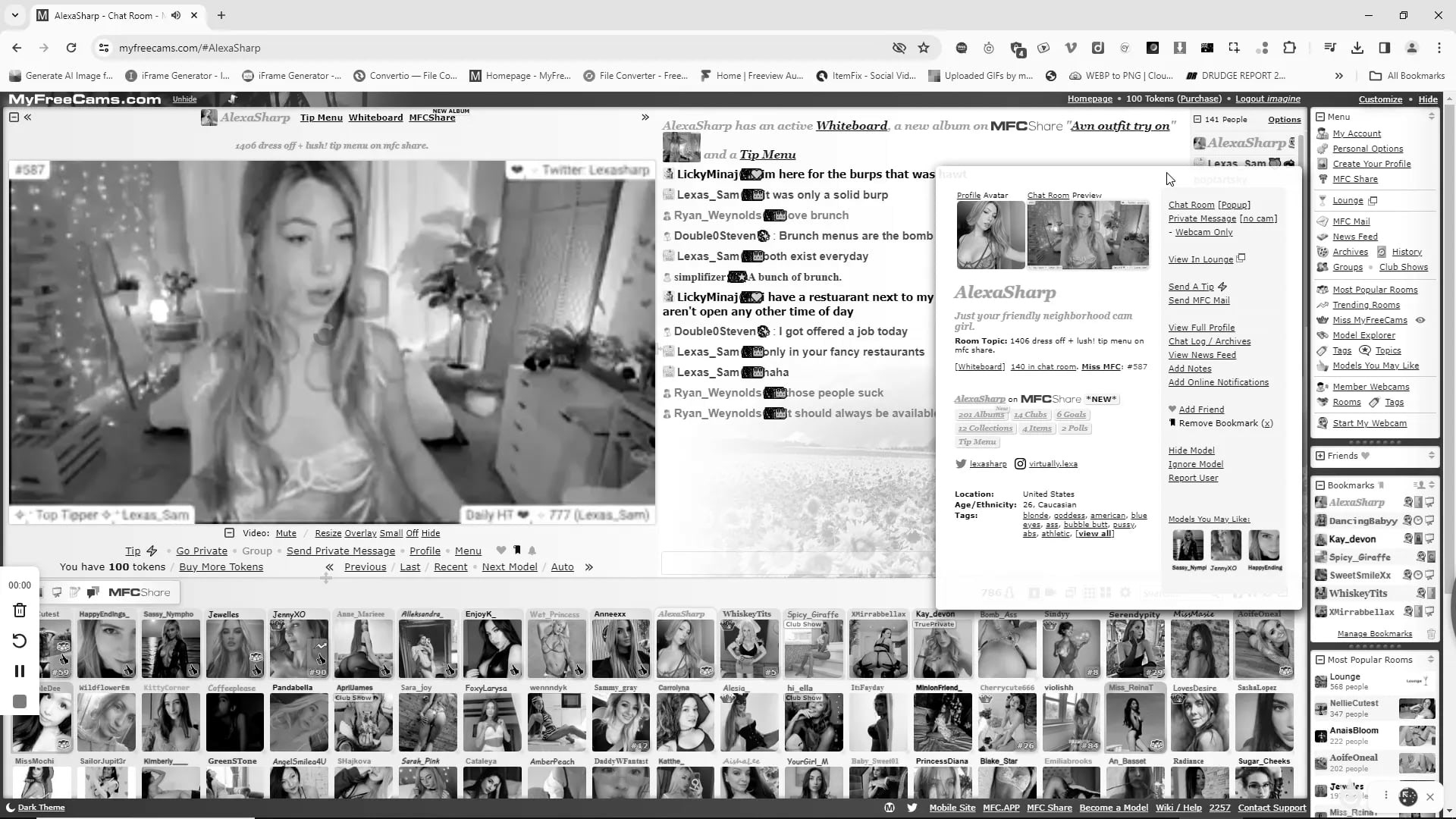Open the Twitter lexasharp icon link
1456x819 pixels.
pos(961,464)
